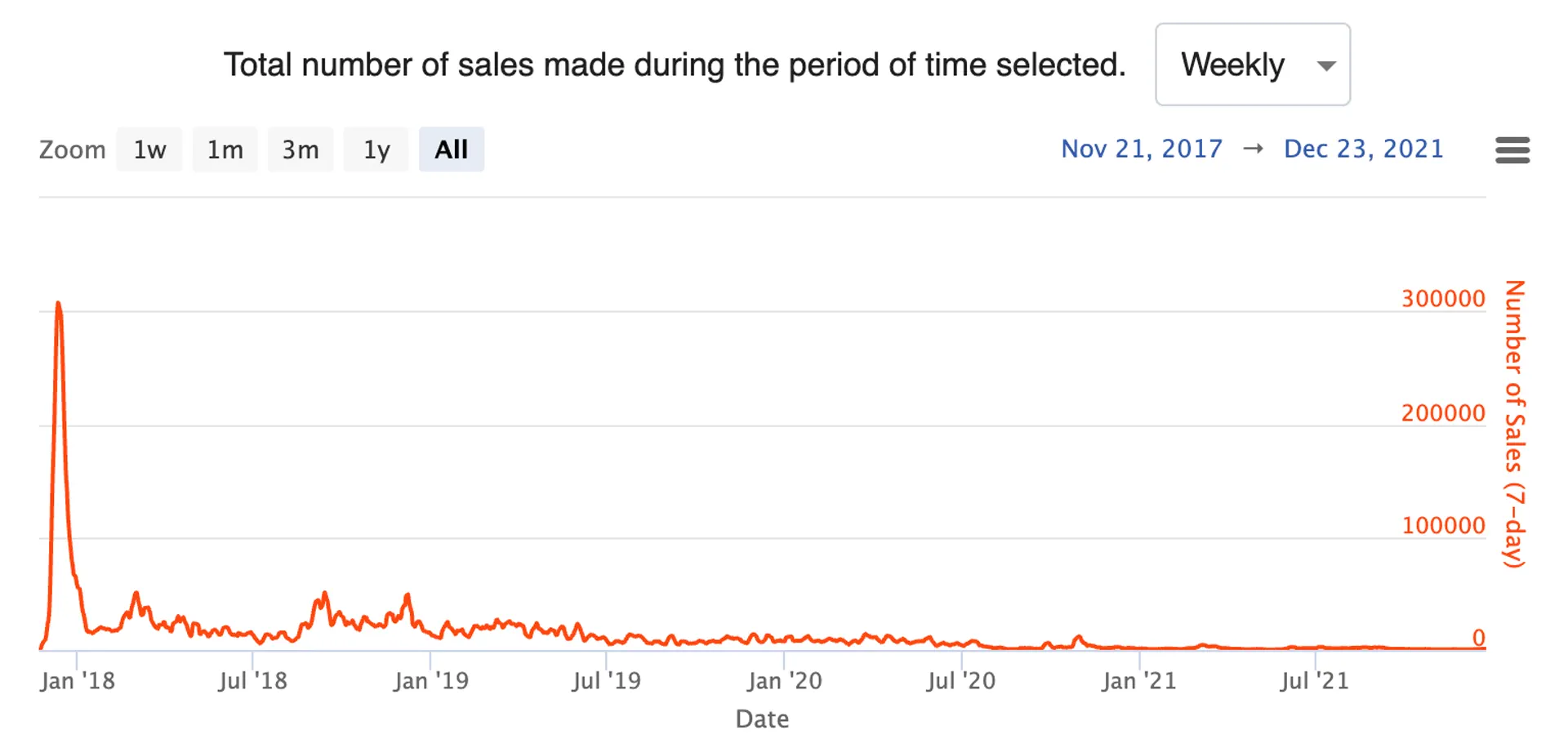Choose the 3m zoom button
The width and height of the screenshot is (1568, 748).
click(301, 149)
